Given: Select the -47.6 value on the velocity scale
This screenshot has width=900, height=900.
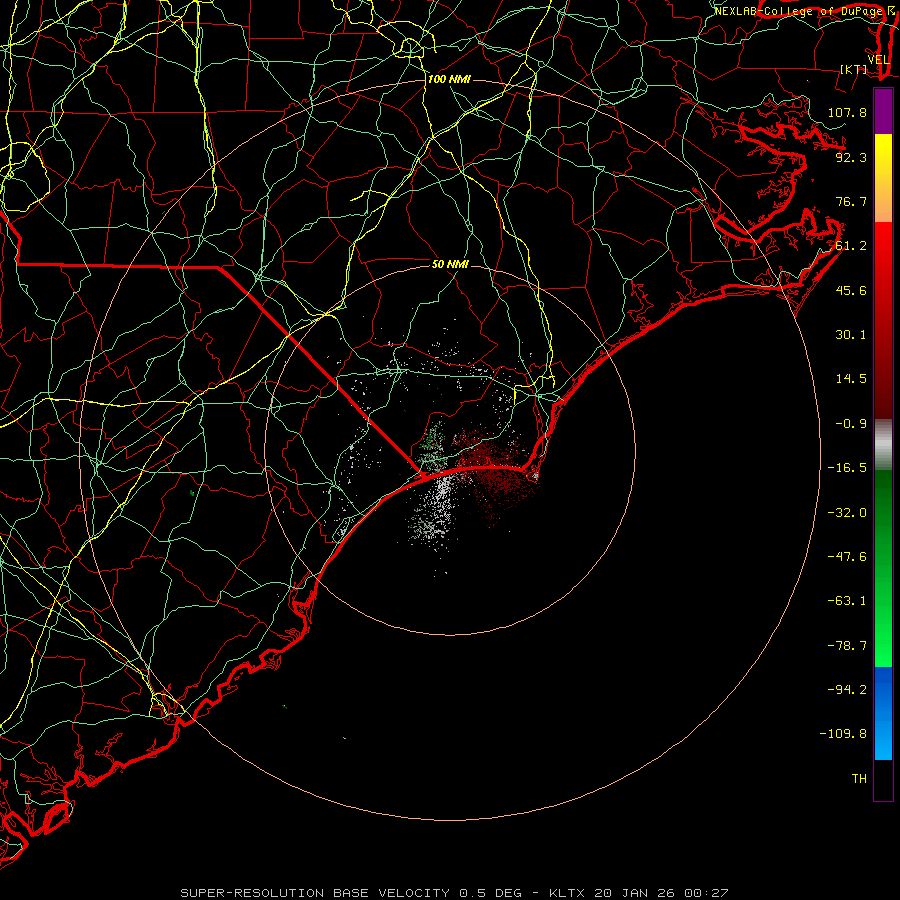Looking at the screenshot, I should (x=847, y=557).
